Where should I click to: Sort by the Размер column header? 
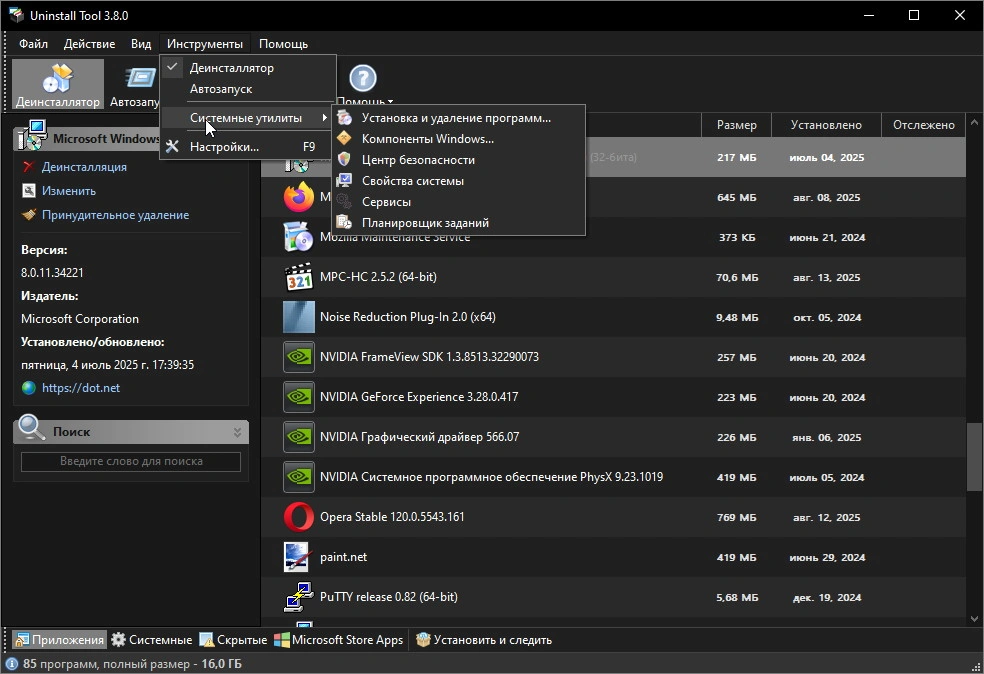[x=736, y=125]
